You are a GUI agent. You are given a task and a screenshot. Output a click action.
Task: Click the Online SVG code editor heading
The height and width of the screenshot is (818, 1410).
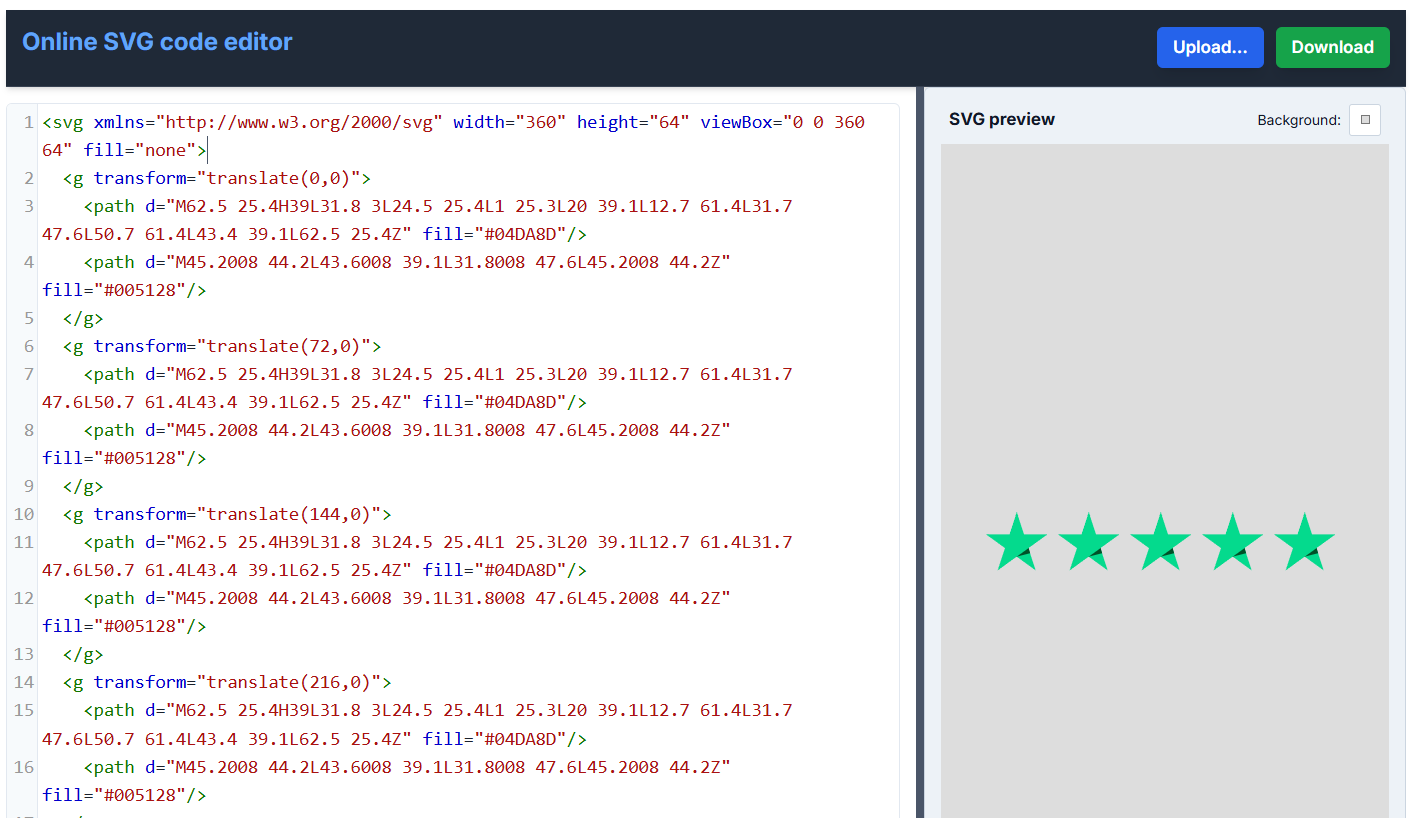click(x=157, y=41)
